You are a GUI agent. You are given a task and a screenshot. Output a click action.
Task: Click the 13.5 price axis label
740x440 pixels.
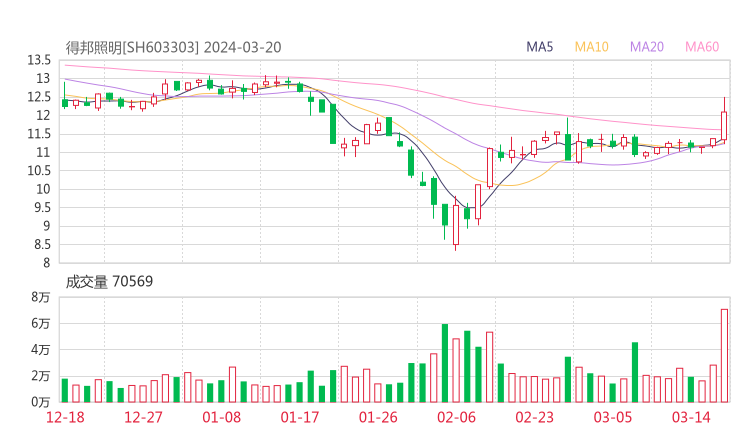(x=39, y=60)
